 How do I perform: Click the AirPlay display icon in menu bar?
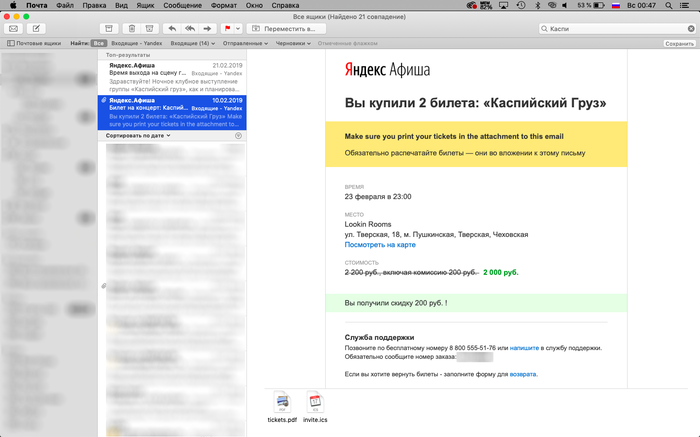[504, 5]
